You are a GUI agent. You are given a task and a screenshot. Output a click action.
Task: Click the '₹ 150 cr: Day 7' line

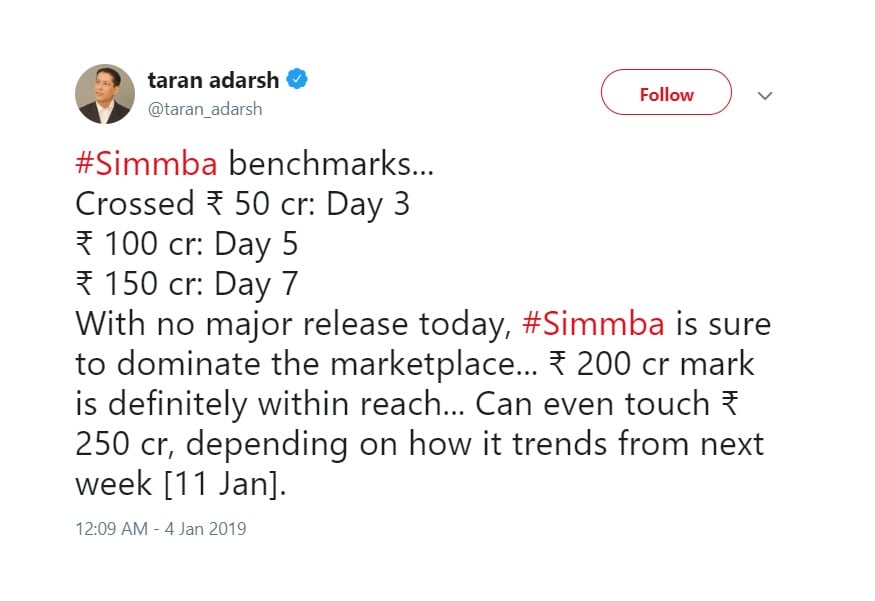click(x=187, y=283)
